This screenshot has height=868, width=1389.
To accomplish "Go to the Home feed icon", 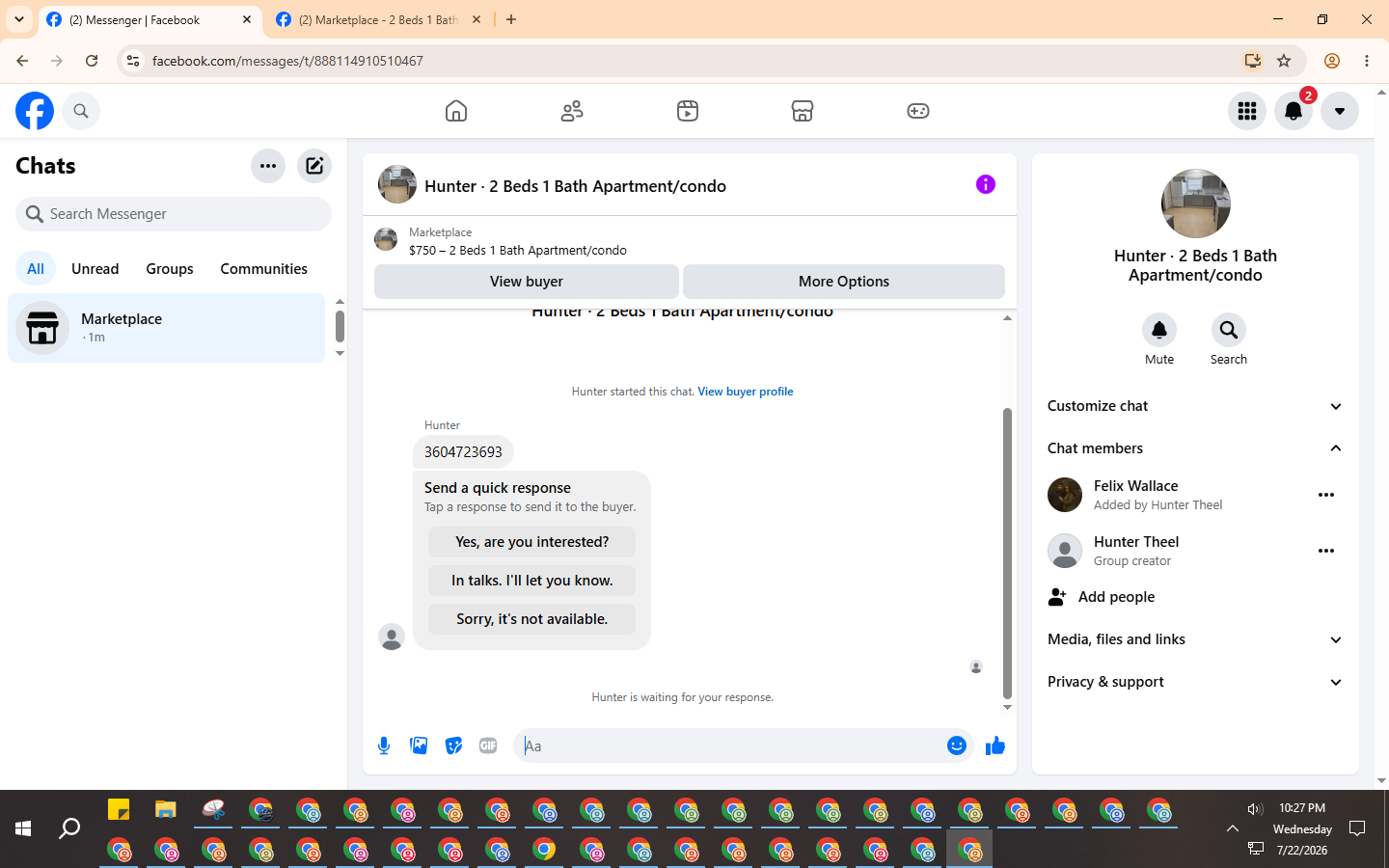I will click(x=456, y=111).
